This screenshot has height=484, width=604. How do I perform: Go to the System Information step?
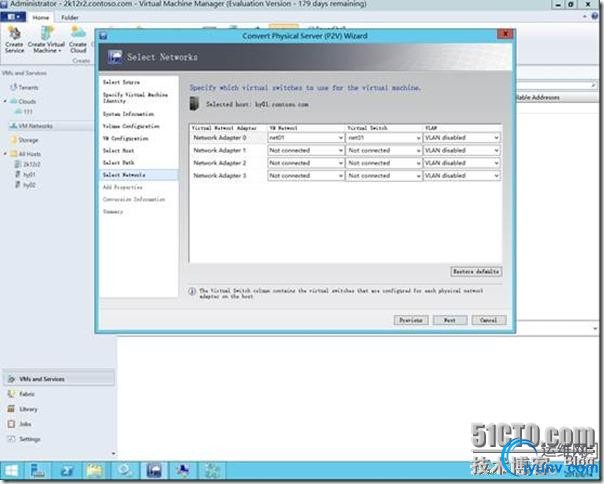pyautogui.click(x=128, y=114)
